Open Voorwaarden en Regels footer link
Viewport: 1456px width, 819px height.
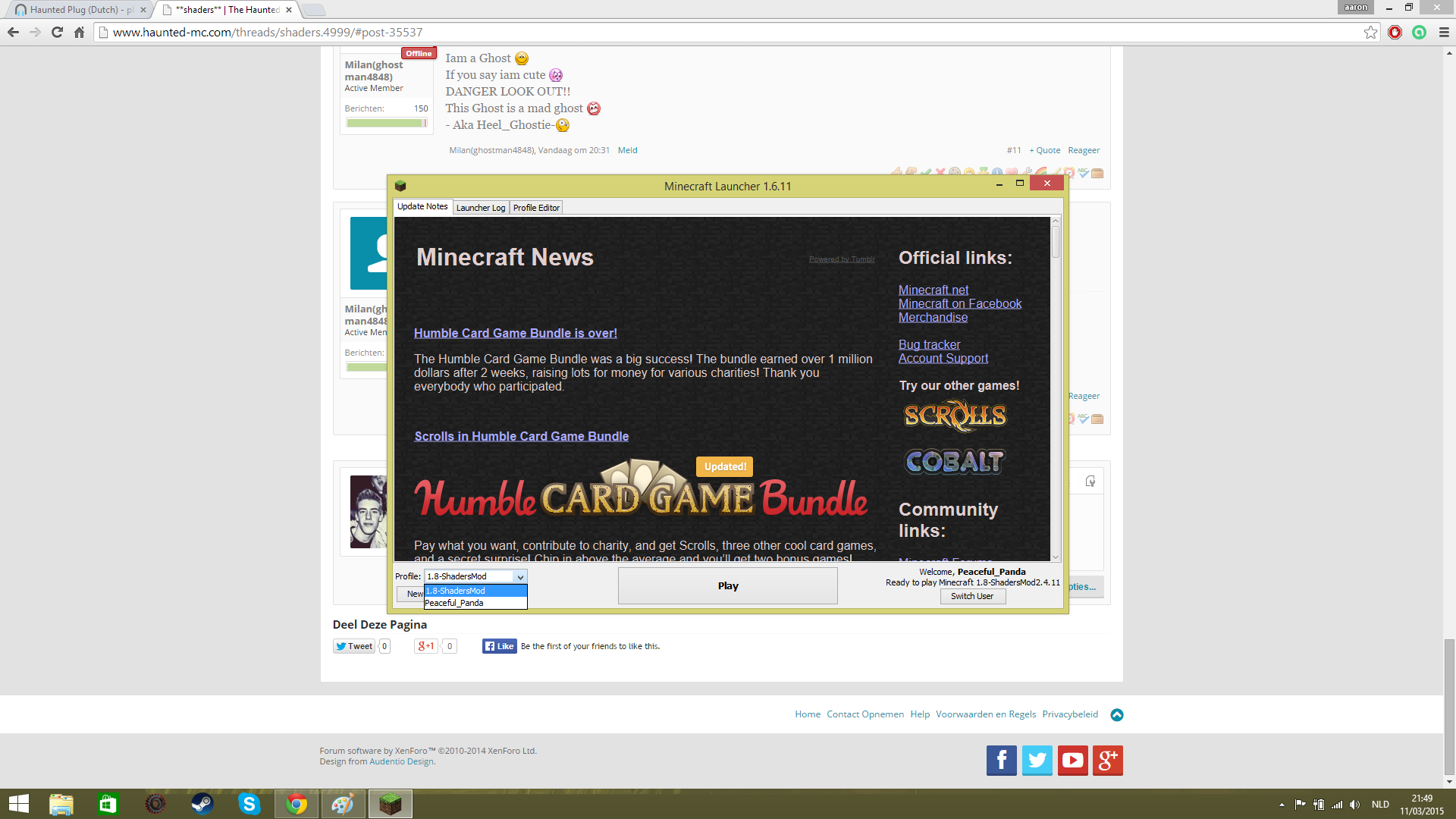click(986, 714)
